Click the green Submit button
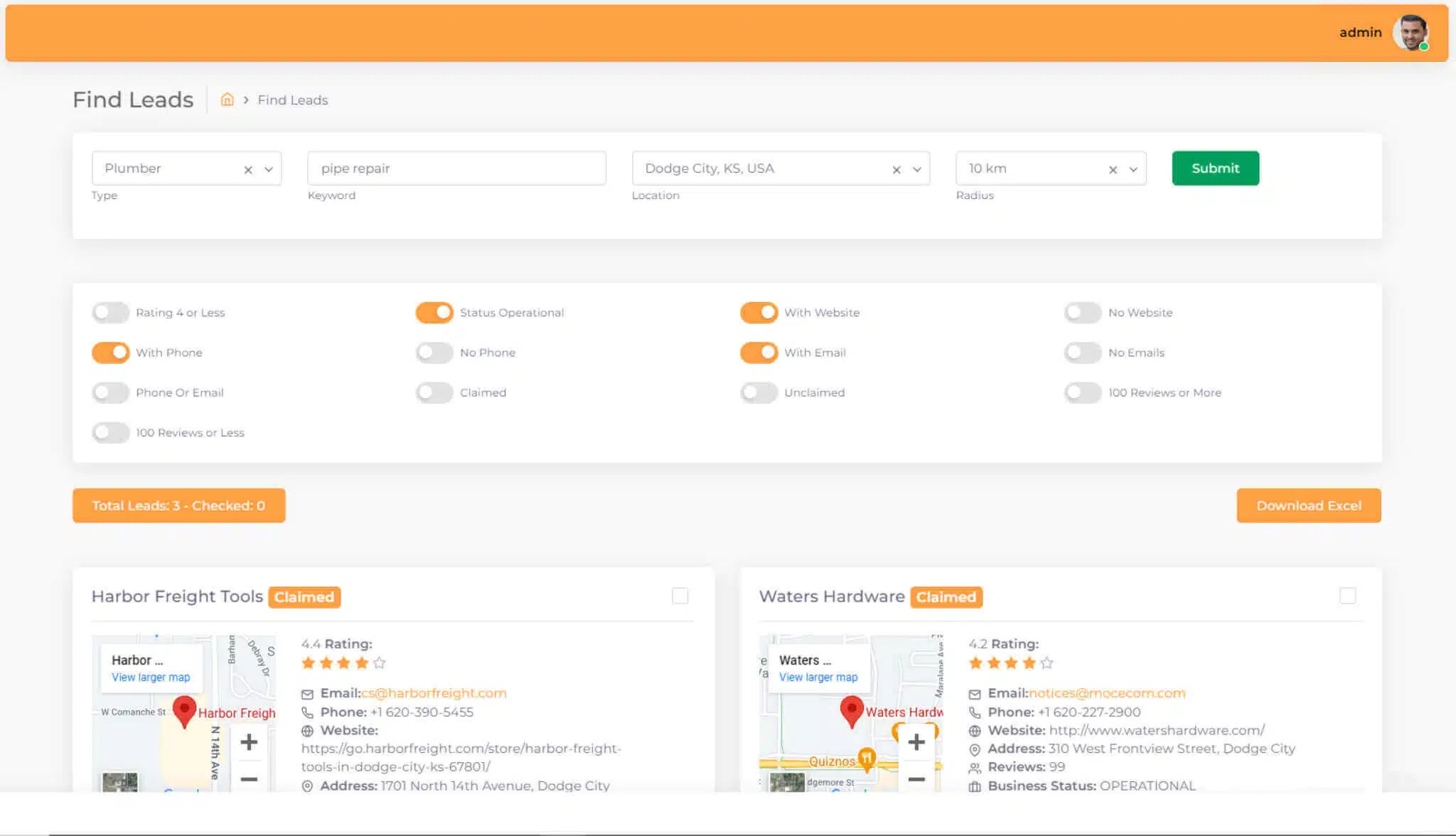Viewport: 1456px width, 836px height. (1215, 168)
